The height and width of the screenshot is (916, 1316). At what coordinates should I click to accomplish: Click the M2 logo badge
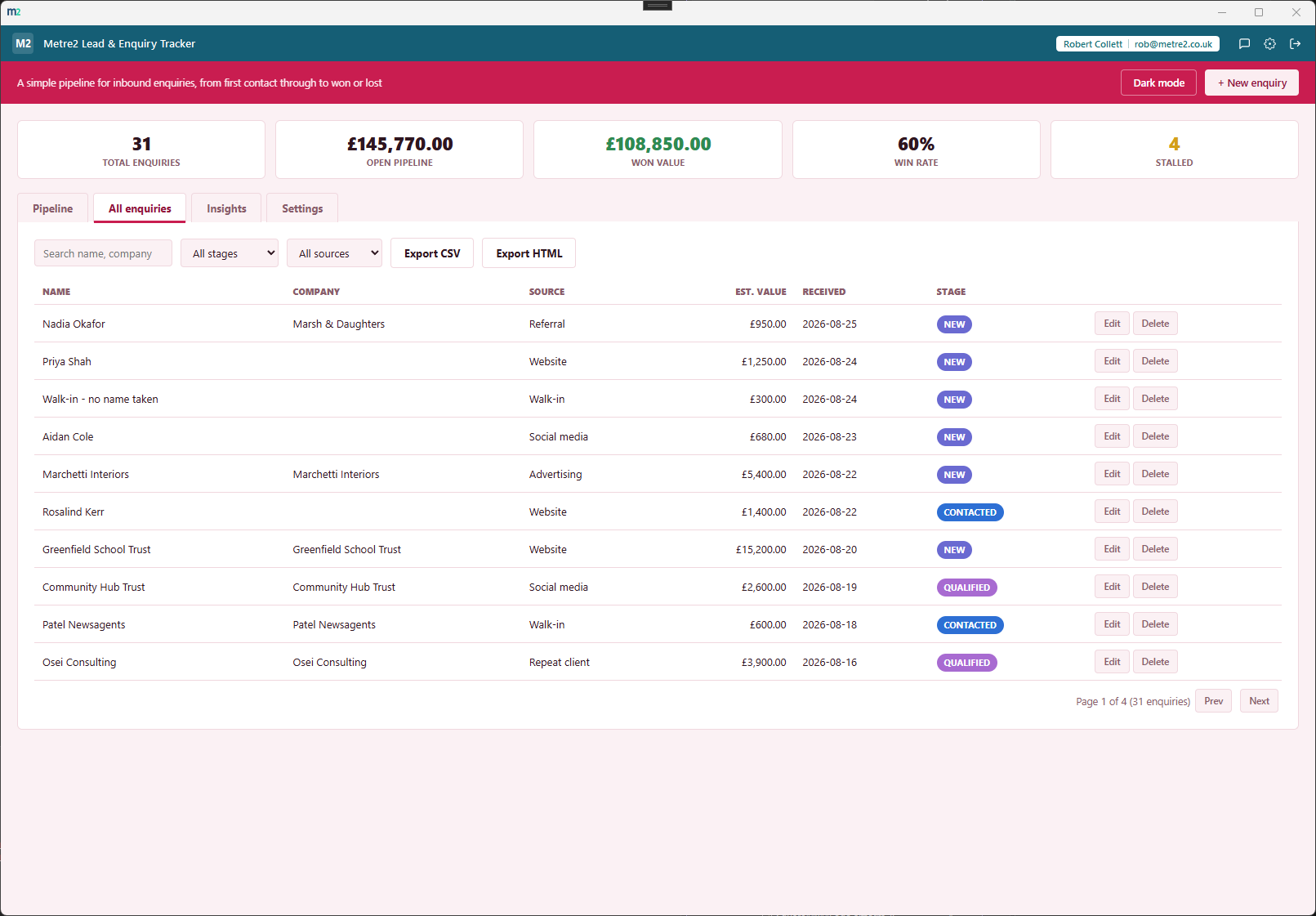(23, 44)
